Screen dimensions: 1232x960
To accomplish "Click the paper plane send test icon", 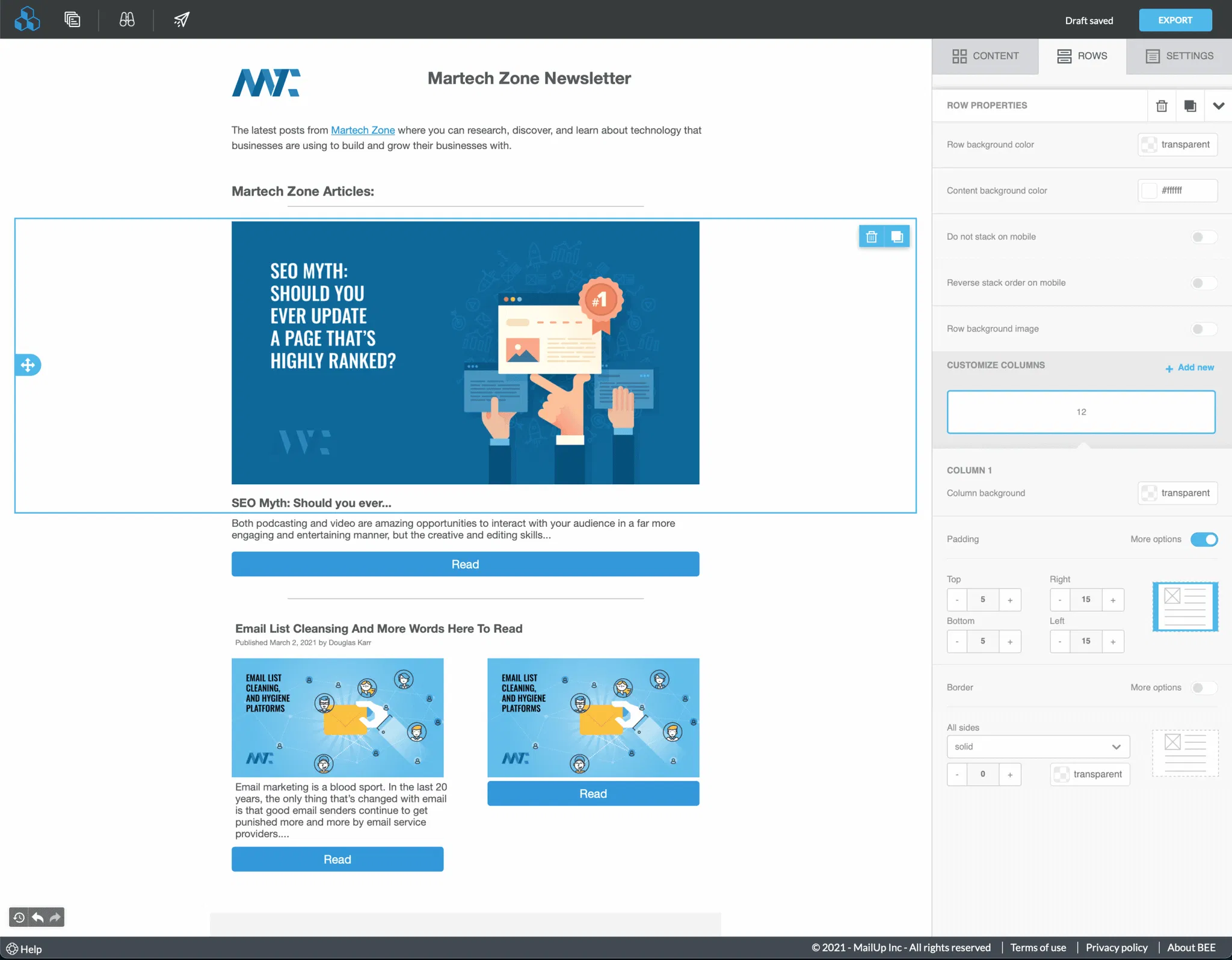I will point(182,20).
